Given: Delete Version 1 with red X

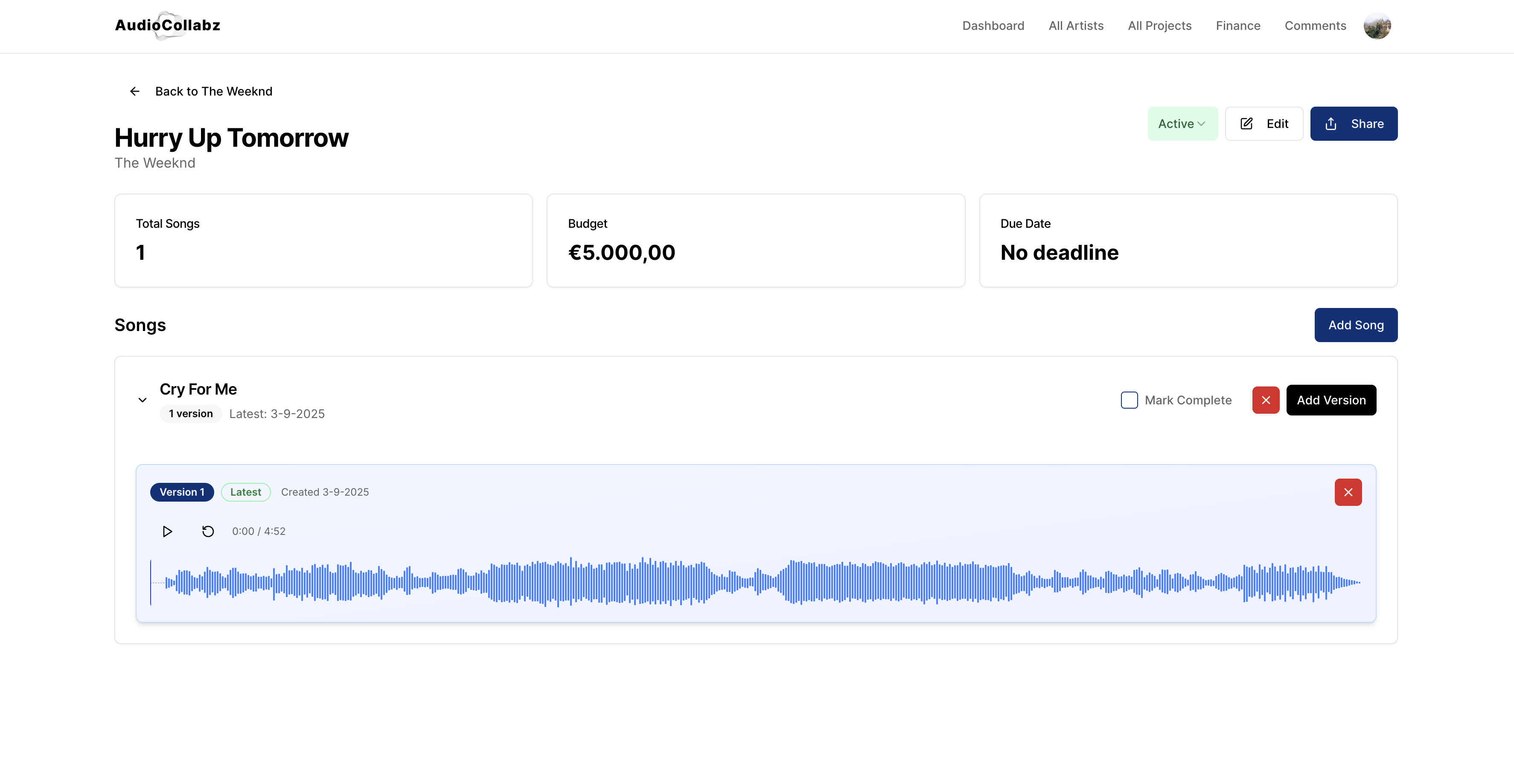Looking at the screenshot, I should pyautogui.click(x=1348, y=492).
